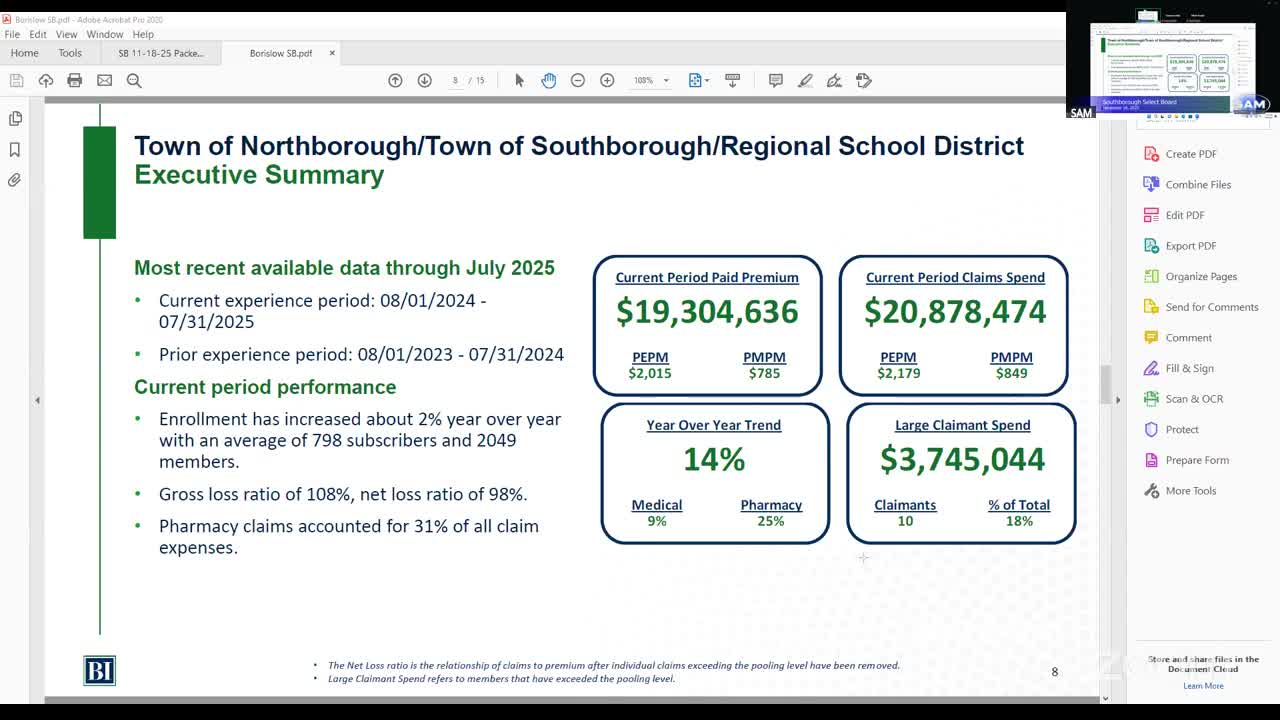
Task: Toggle the page thumbnails panel
Action: pos(15,118)
